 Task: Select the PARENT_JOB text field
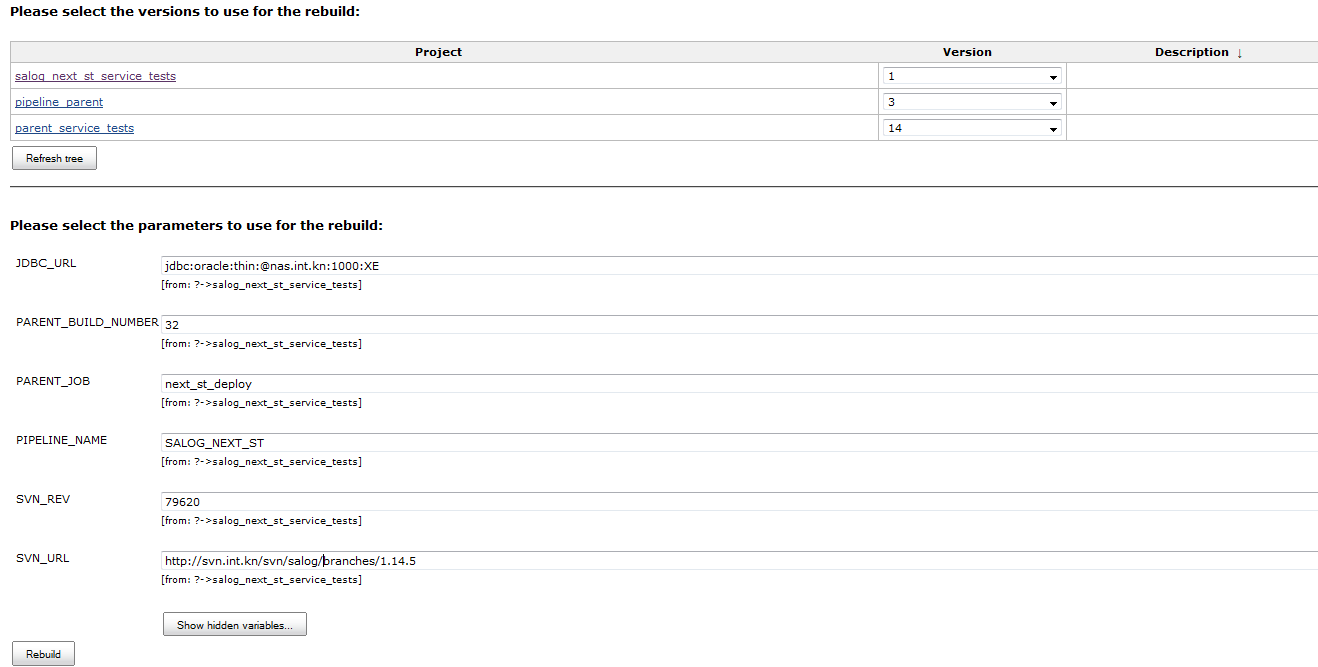tap(738, 384)
